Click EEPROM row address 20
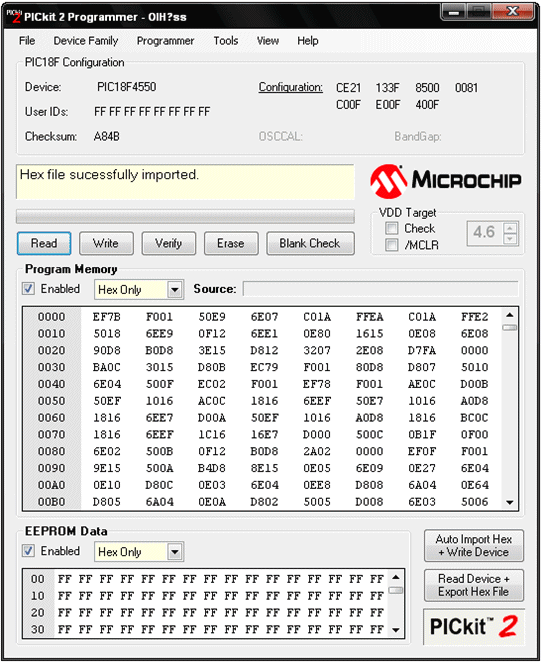This screenshot has width=542, height=662. 38,613
